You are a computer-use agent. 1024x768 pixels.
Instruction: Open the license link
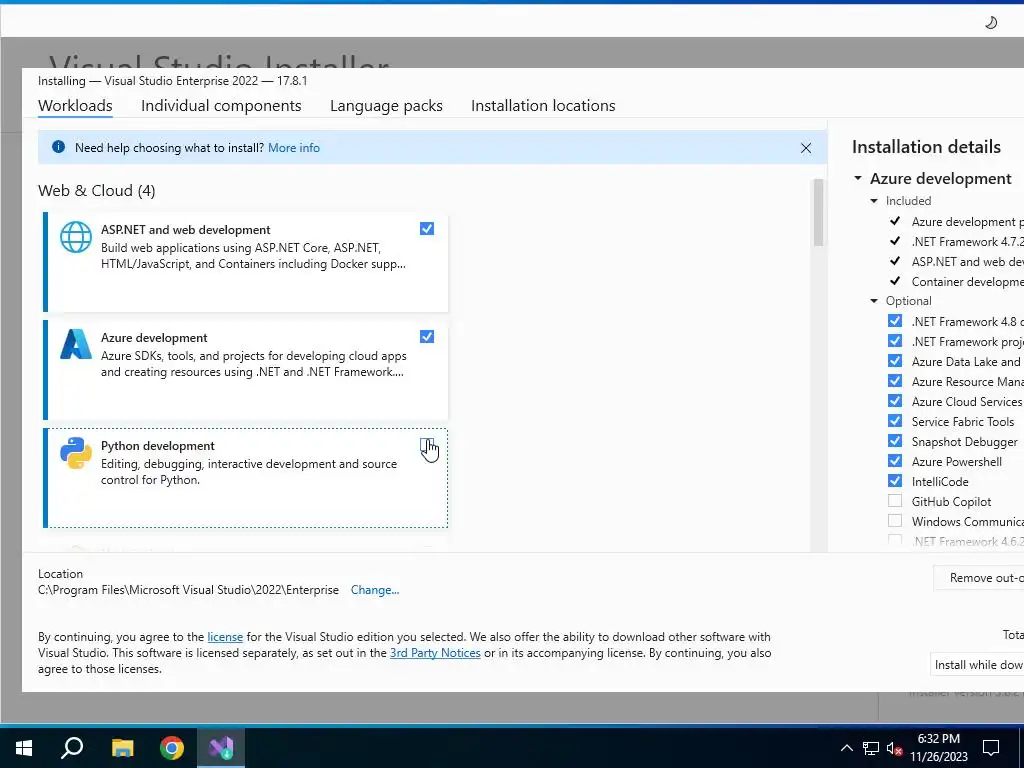click(225, 637)
